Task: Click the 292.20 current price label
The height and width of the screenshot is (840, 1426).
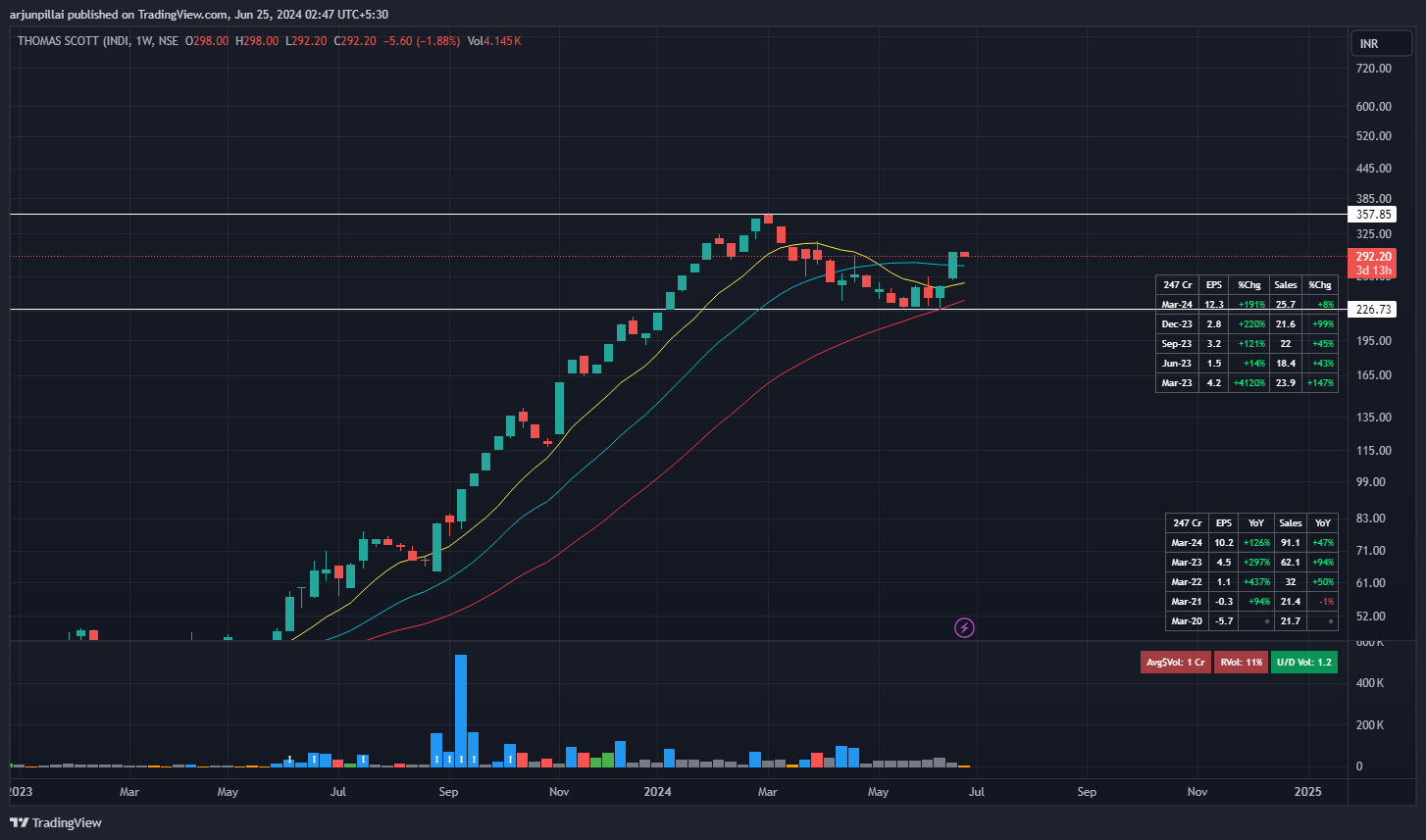Action: coord(1374,257)
